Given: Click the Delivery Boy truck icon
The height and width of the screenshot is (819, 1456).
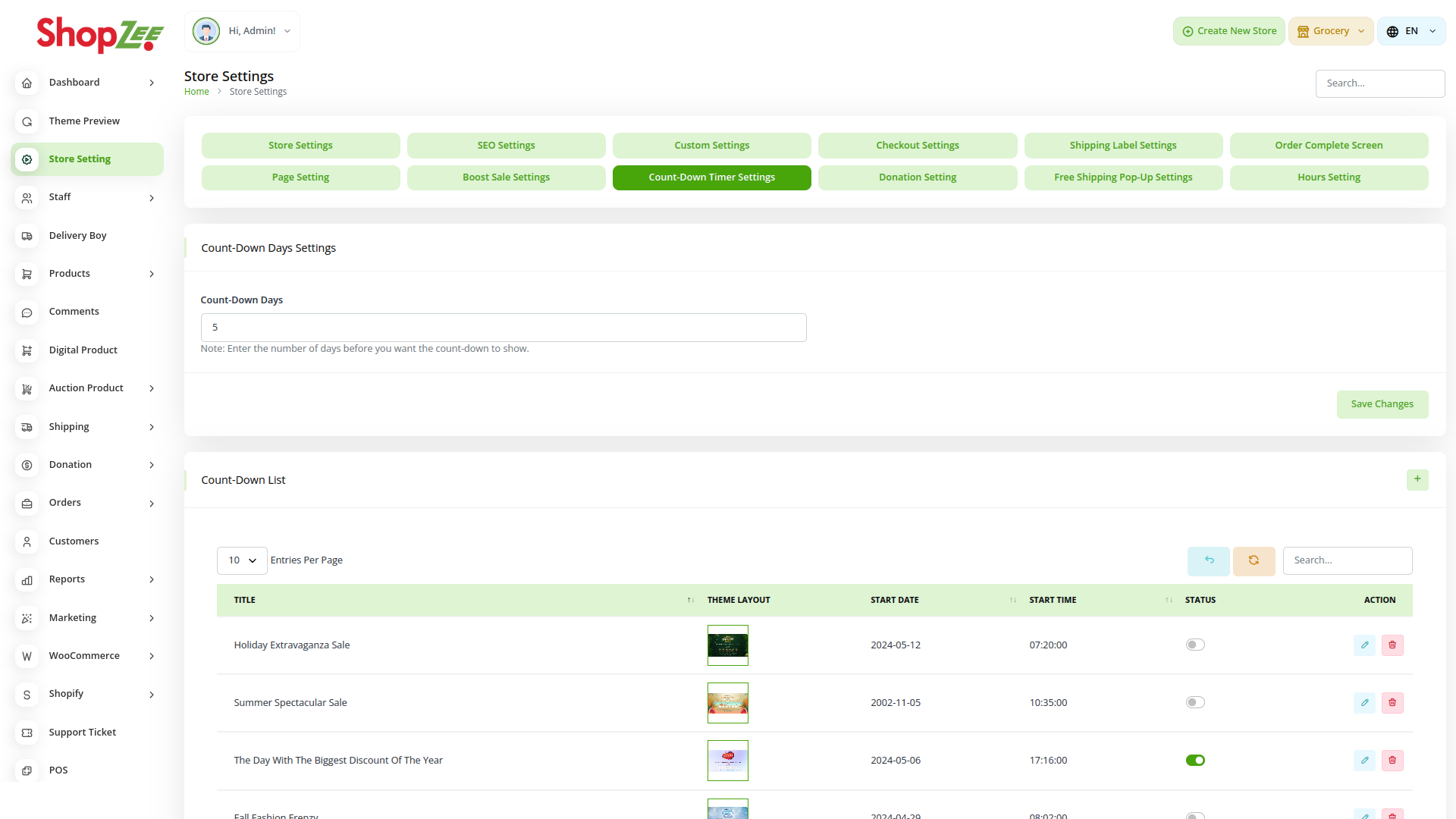Looking at the screenshot, I should pos(27,236).
